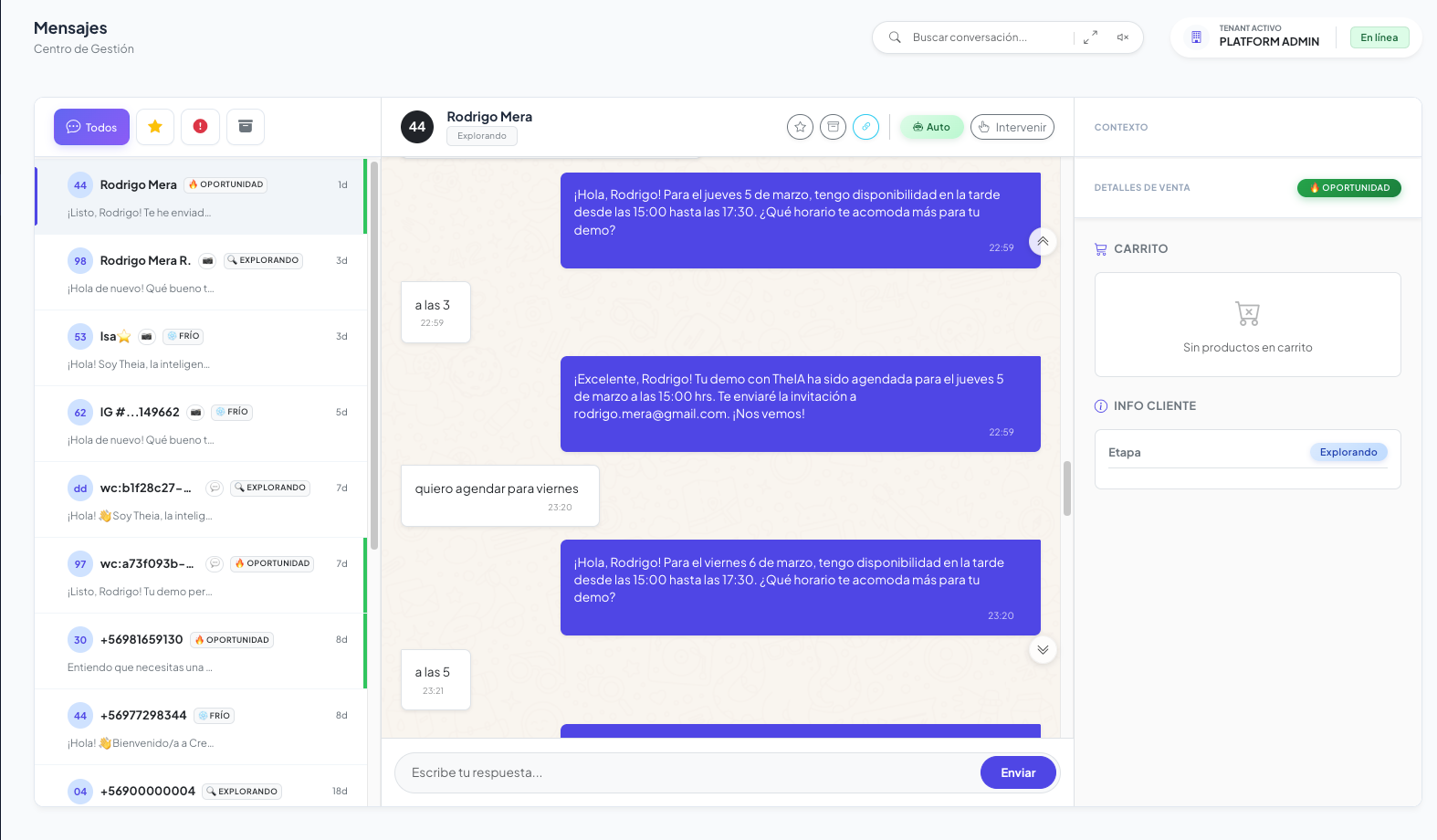Jump to top of chat with up chevrons

click(1043, 241)
